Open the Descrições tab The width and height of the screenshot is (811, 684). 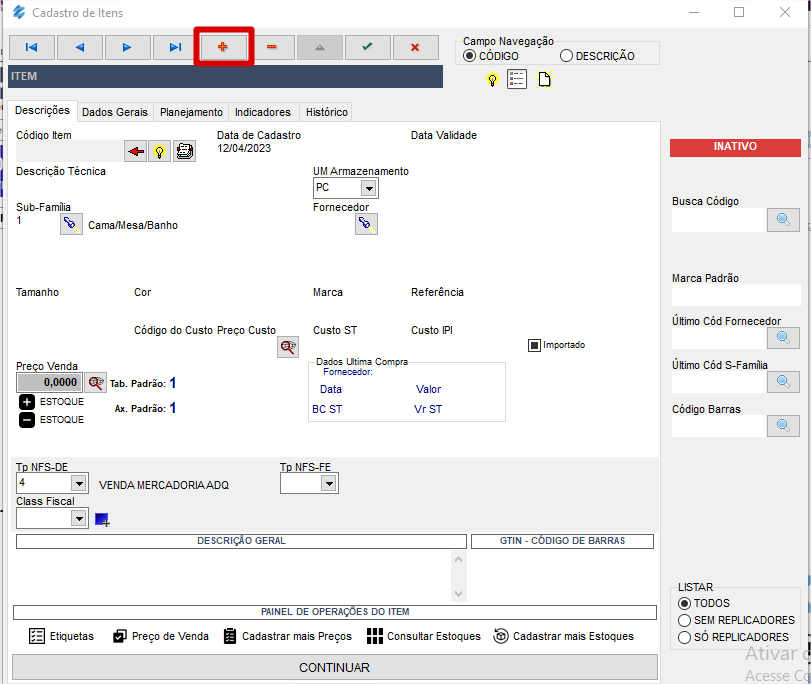(42, 111)
